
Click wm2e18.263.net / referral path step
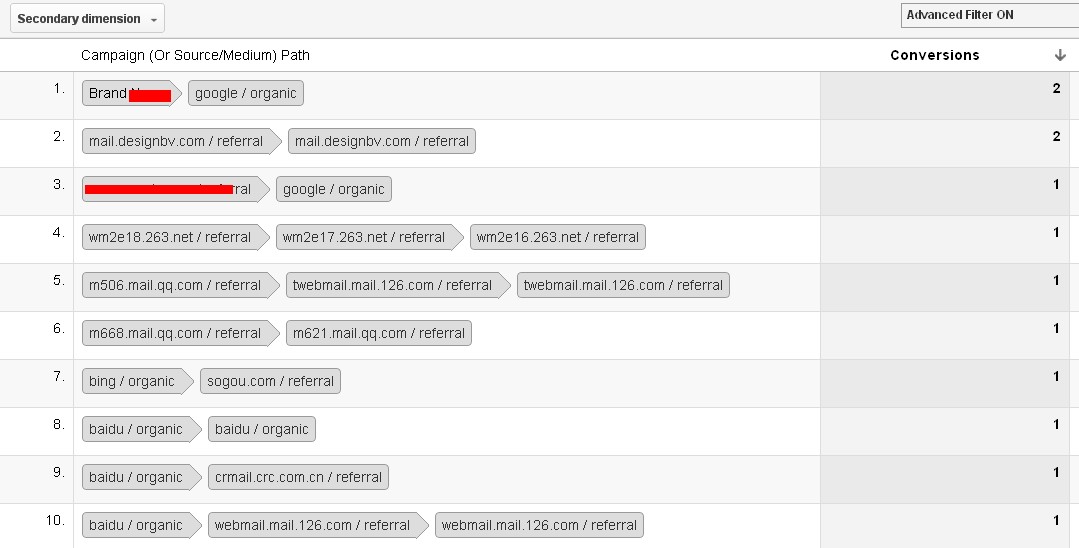[173, 237]
